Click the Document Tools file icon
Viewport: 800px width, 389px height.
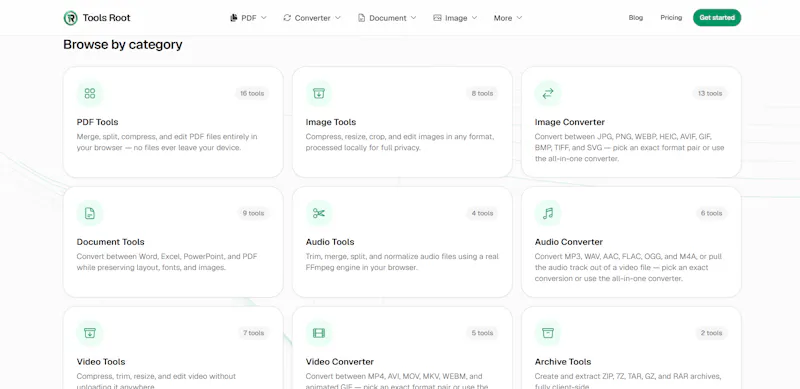click(x=90, y=213)
